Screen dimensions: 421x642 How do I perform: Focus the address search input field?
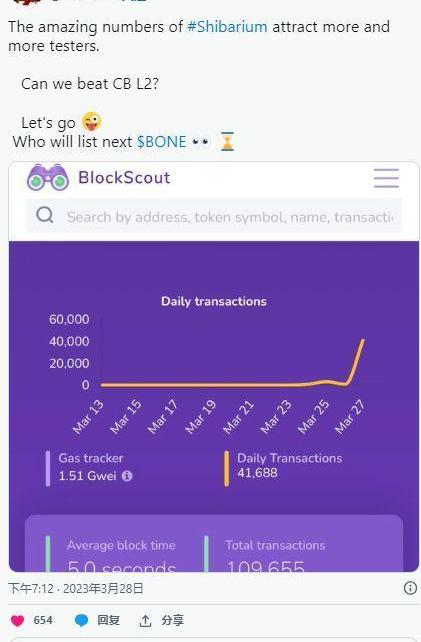click(x=214, y=216)
